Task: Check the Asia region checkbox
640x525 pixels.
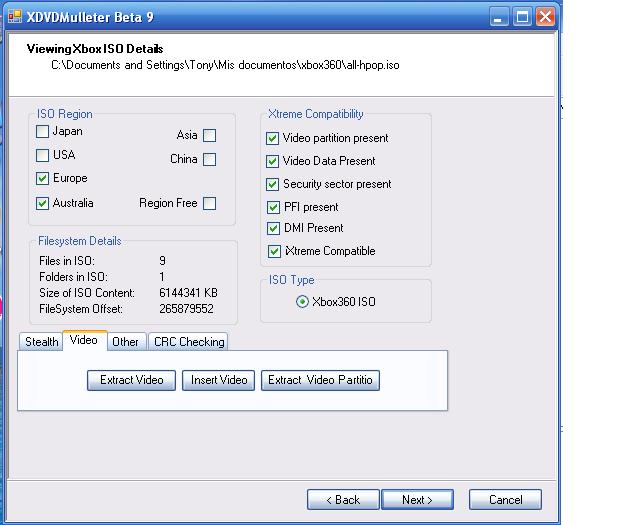Action: (x=209, y=136)
